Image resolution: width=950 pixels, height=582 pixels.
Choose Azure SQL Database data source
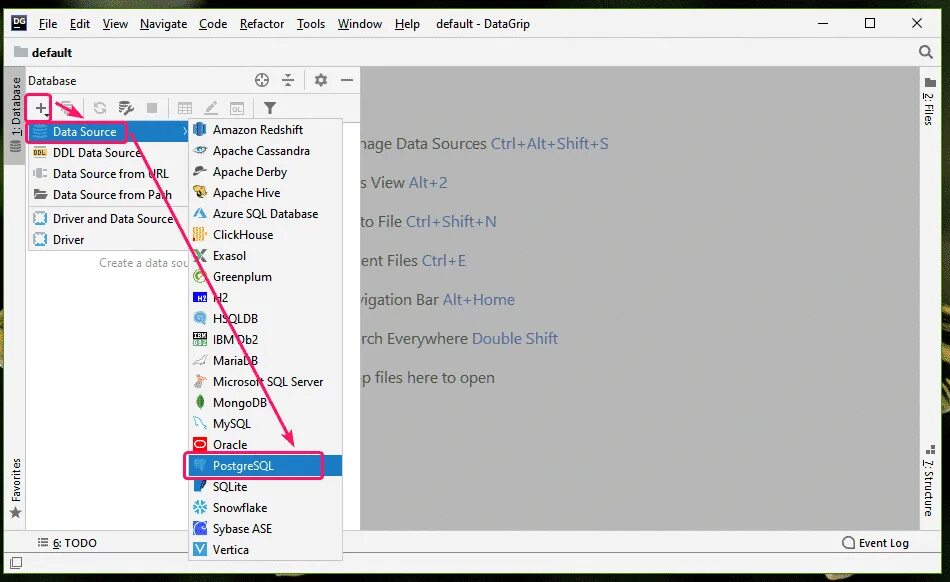point(265,214)
